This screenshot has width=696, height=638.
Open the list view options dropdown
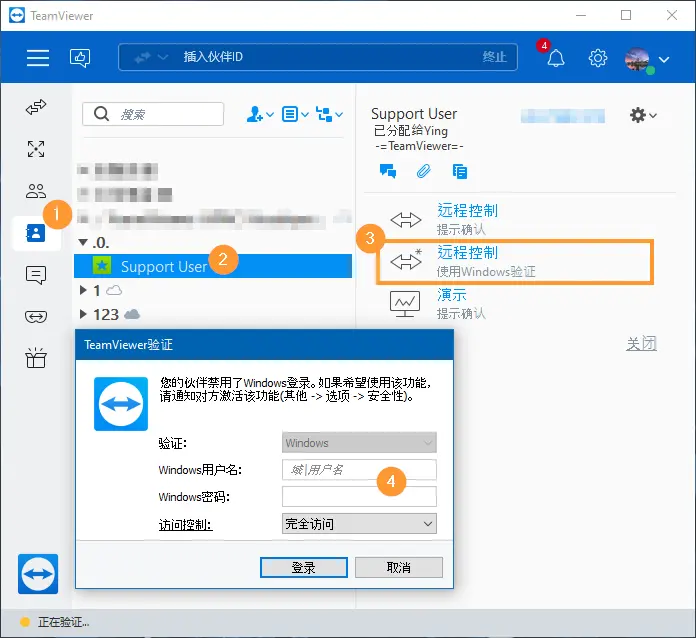[295, 114]
